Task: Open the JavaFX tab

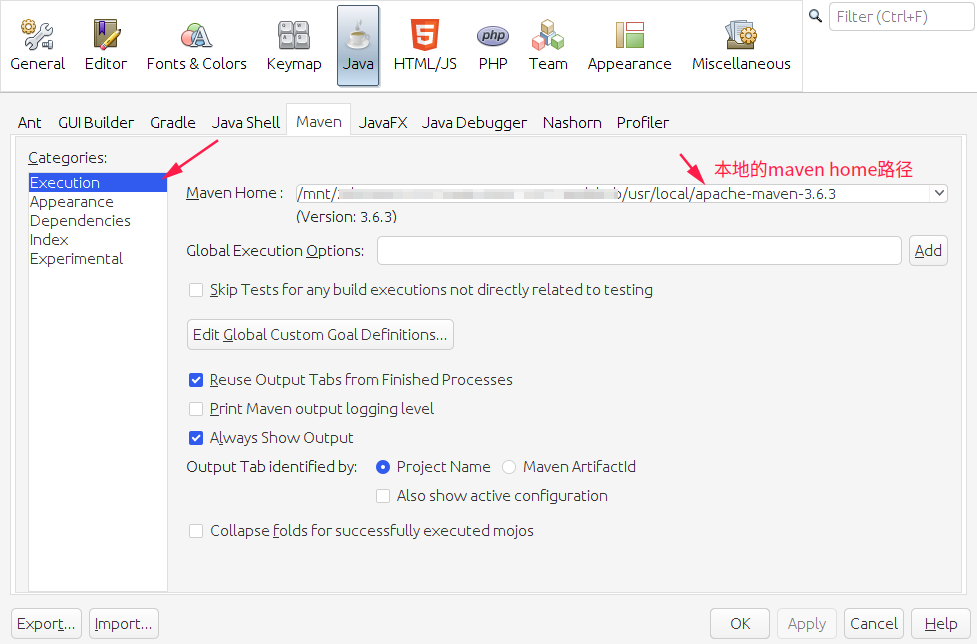Action: pos(382,122)
